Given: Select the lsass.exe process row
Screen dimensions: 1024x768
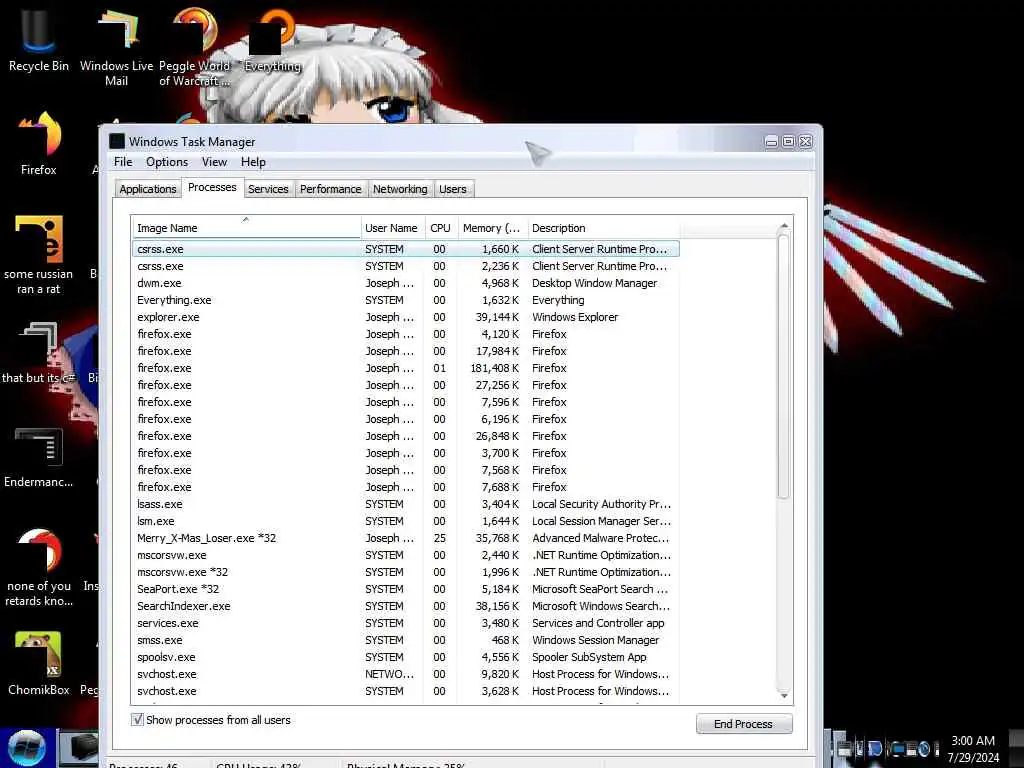Looking at the screenshot, I should pos(406,504).
